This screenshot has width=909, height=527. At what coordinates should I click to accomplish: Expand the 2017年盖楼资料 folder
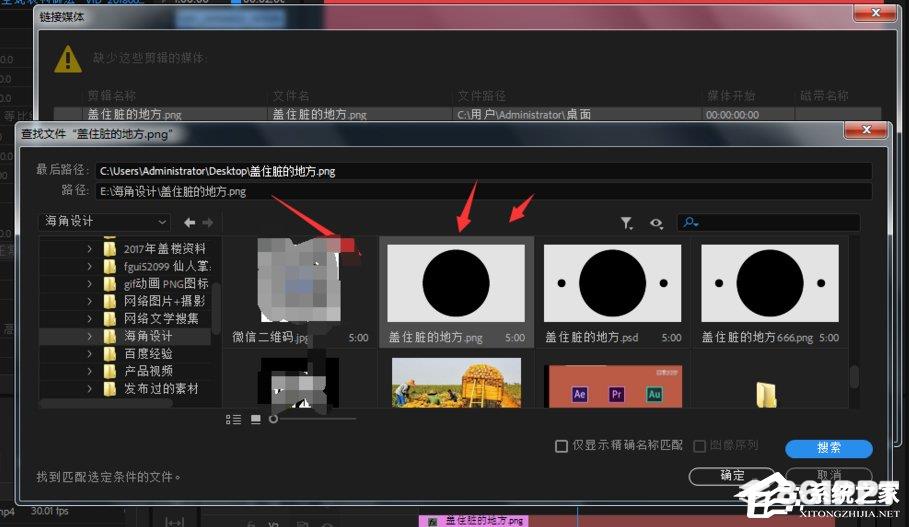click(89, 249)
